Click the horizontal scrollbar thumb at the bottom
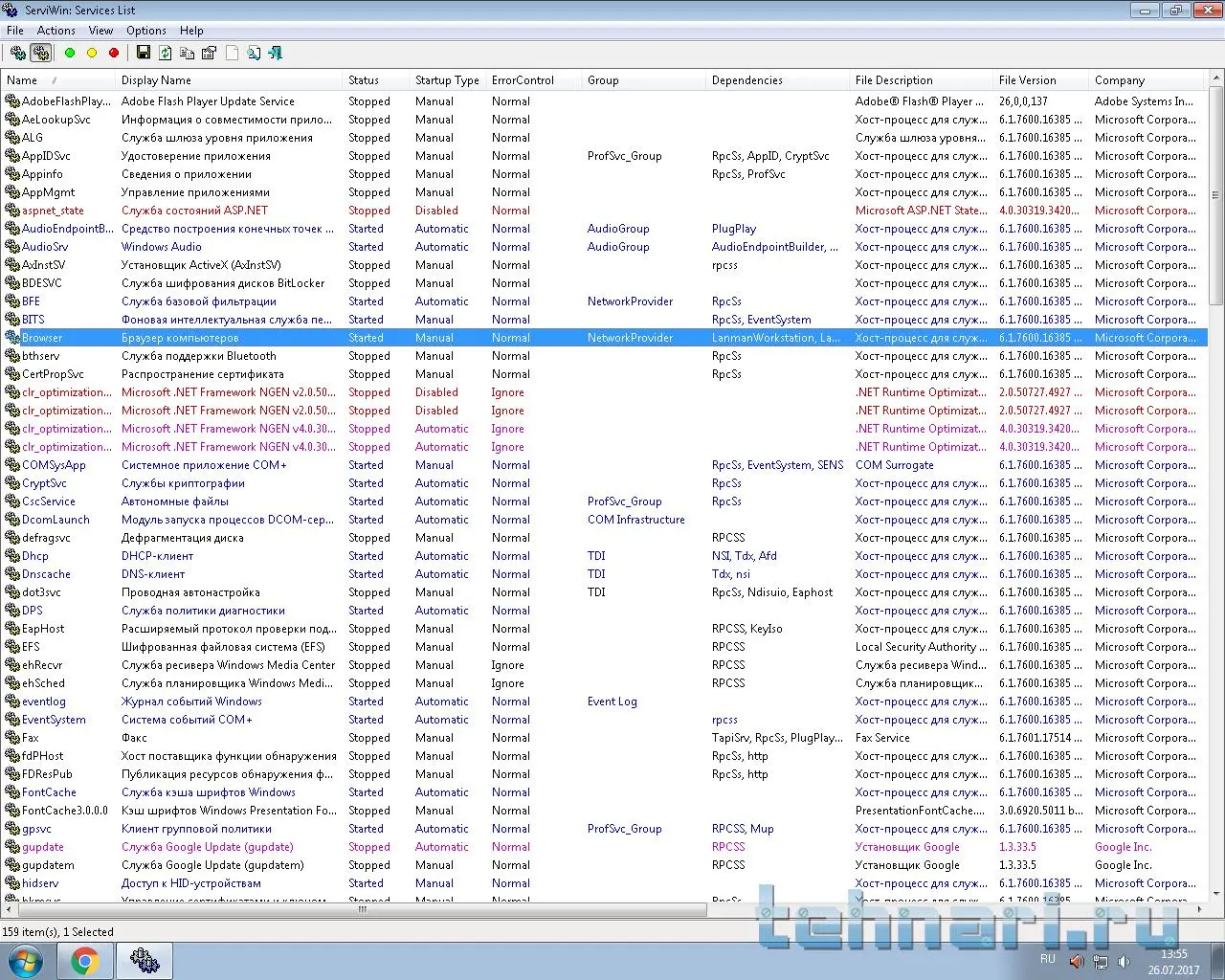The height and width of the screenshot is (980, 1225). (x=362, y=910)
